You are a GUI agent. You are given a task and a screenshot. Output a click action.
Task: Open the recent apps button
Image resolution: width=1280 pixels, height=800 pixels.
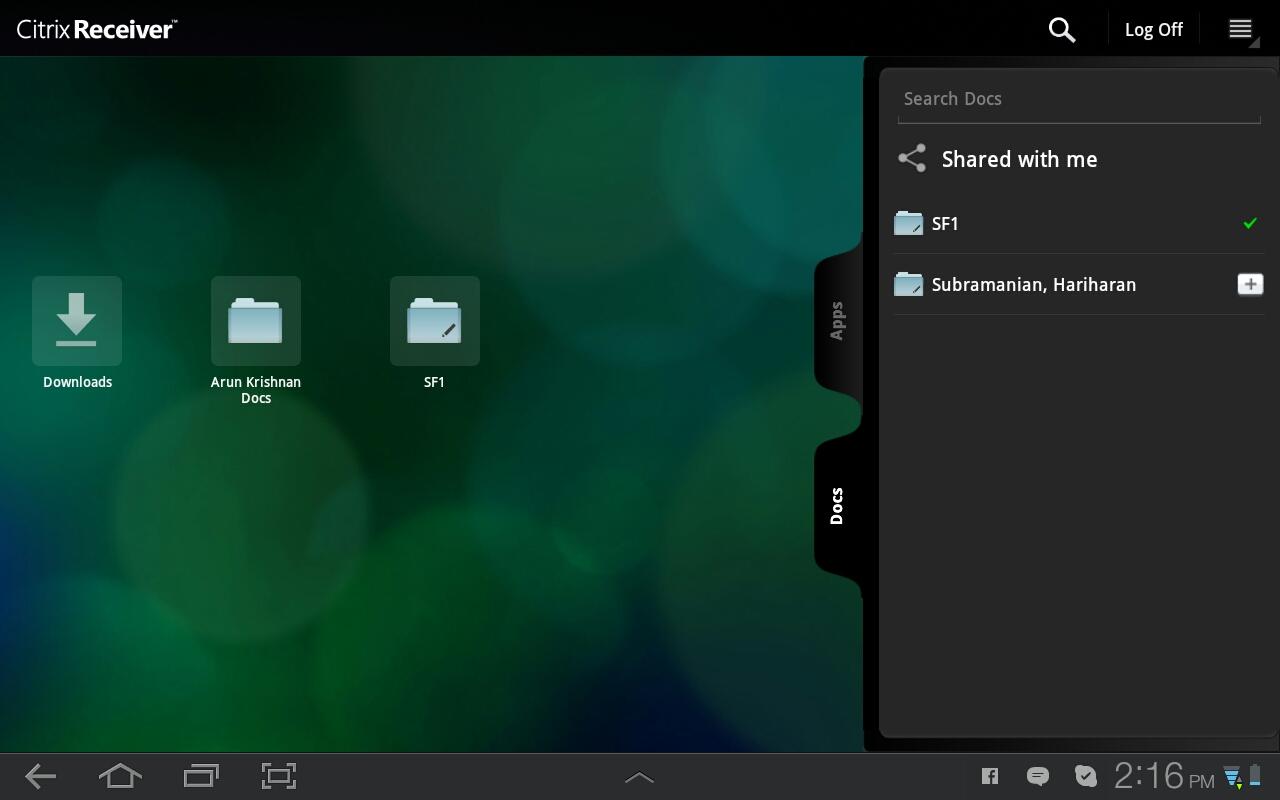(x=201, y=776)
